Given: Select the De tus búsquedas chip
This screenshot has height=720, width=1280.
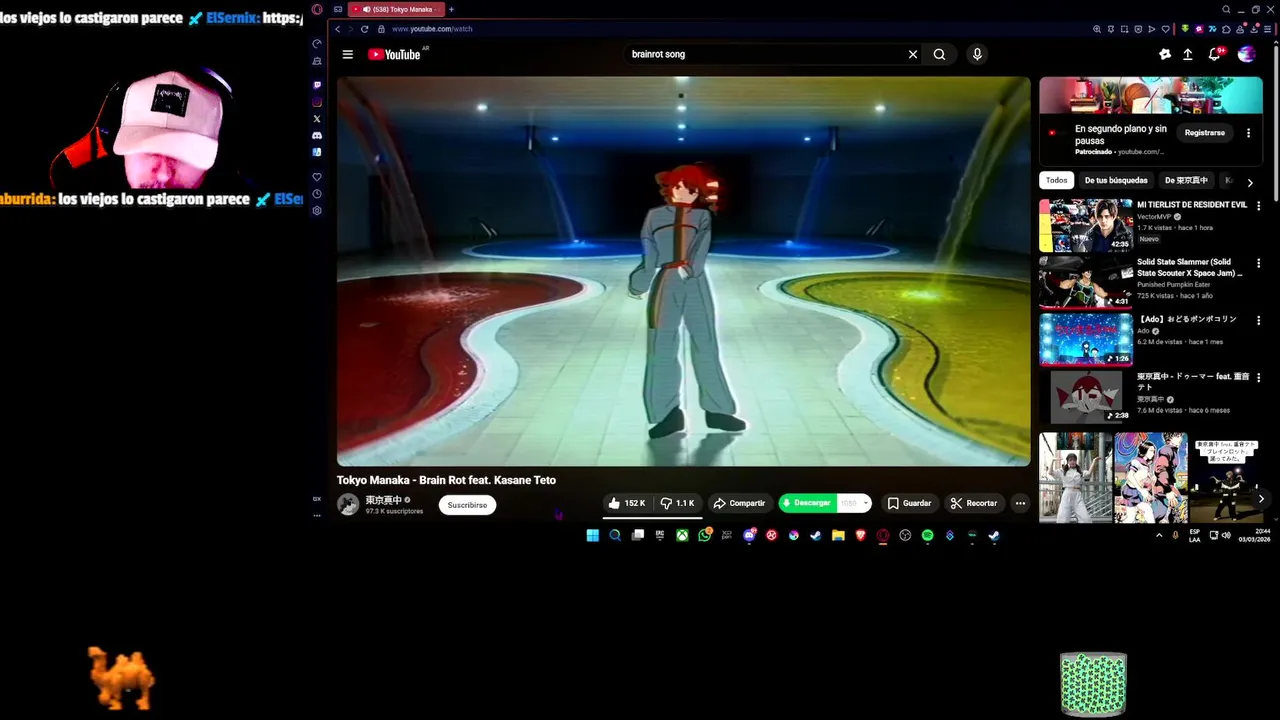Looking at the screenshot, I should [x=1115, y=180].
